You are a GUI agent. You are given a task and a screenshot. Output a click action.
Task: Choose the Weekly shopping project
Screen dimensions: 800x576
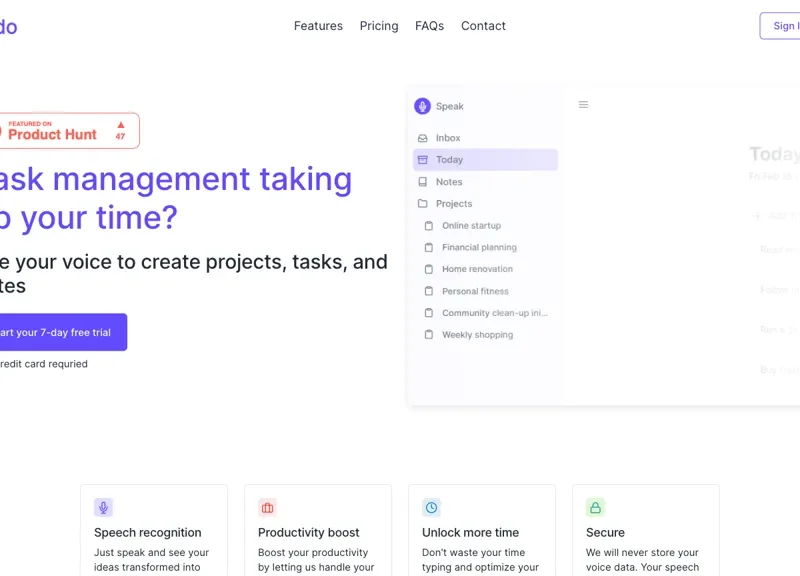coord(477,335)
